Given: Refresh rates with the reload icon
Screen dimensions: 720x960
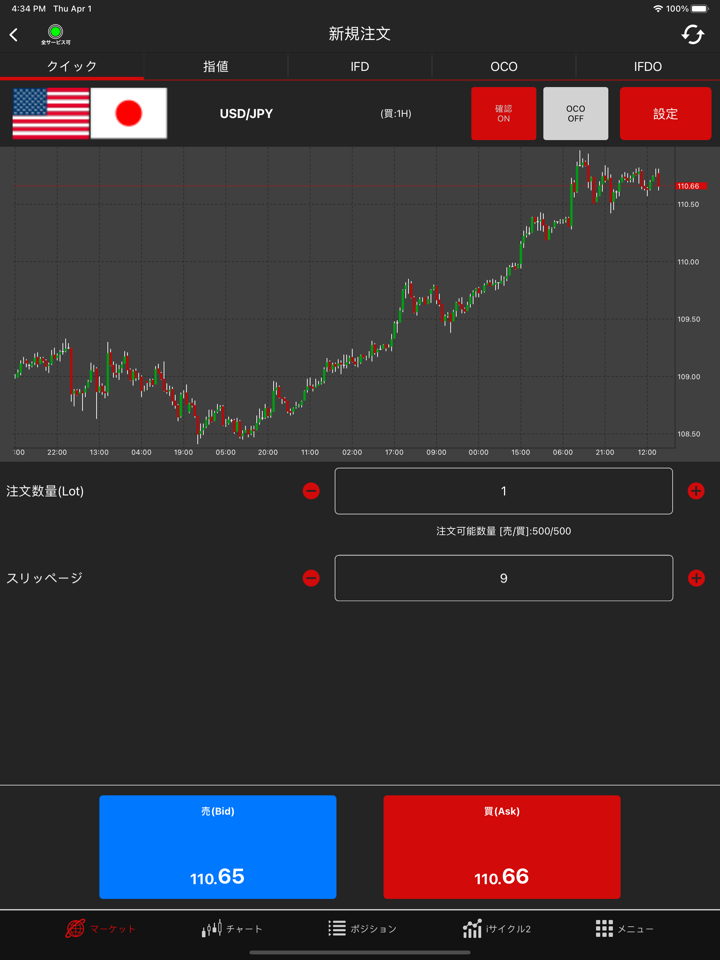Looking at the screenshot, I should 692,35.
